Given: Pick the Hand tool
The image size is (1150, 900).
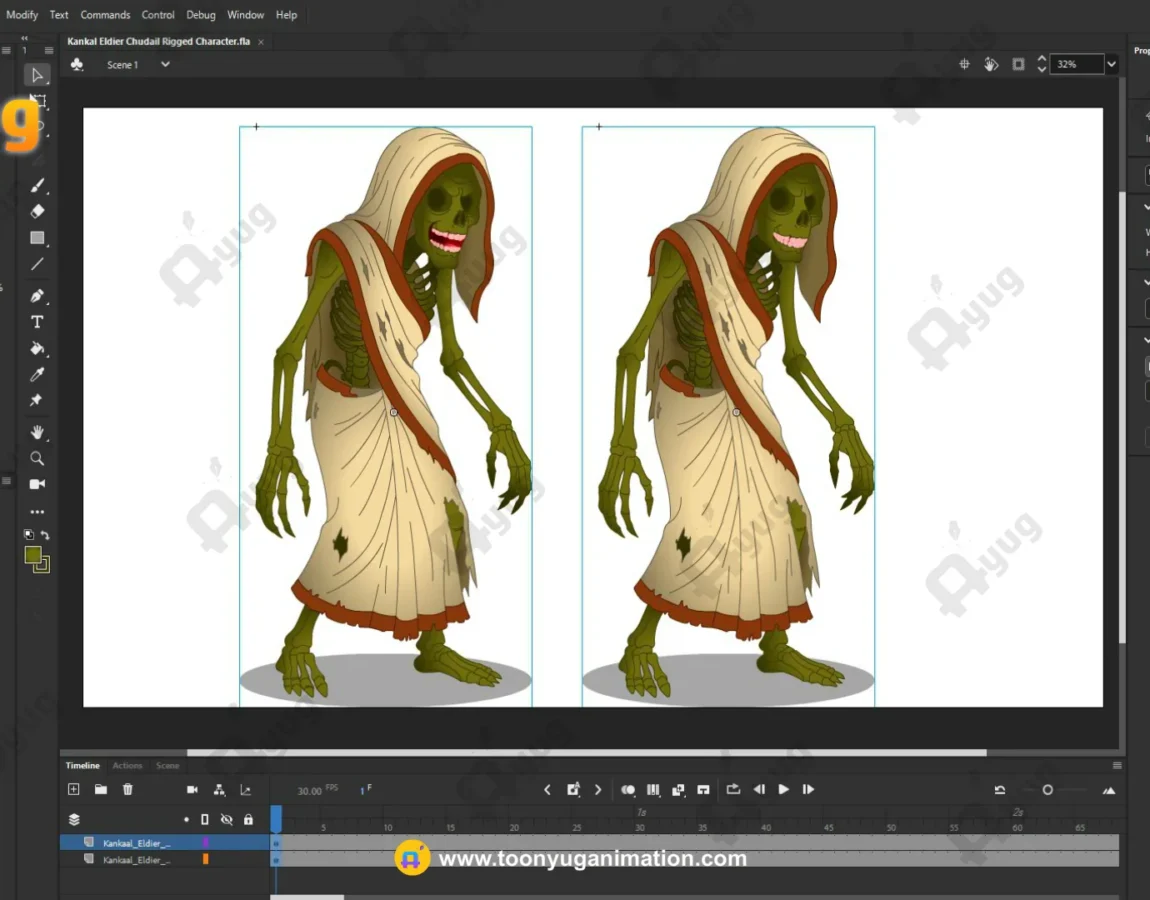Looking at the screenshot, I should (37, 432).
